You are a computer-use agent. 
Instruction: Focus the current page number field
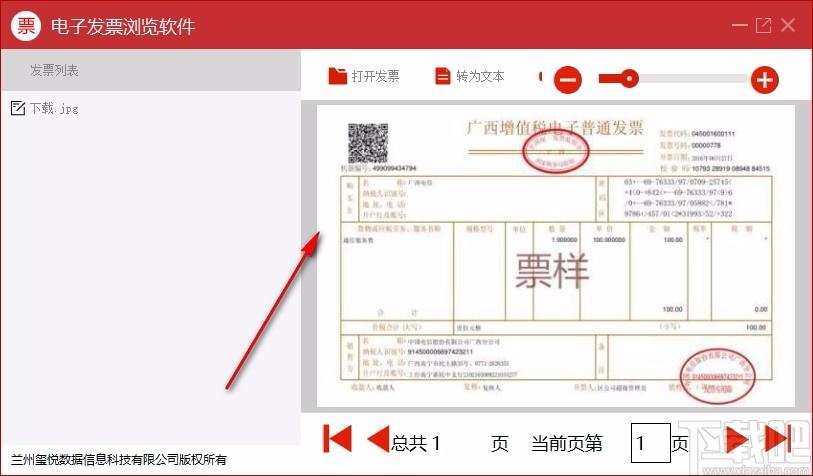click(651, 443)
